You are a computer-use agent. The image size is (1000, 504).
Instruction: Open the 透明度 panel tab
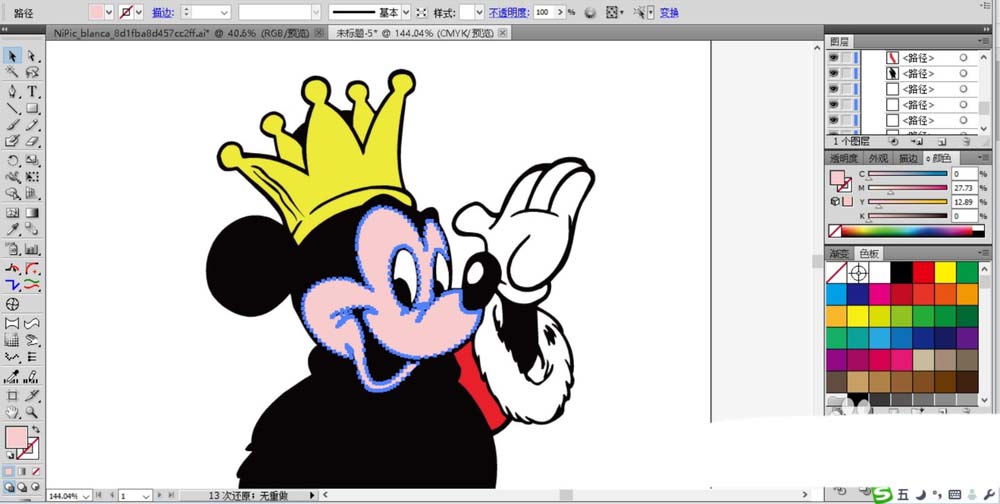[844, 158]
